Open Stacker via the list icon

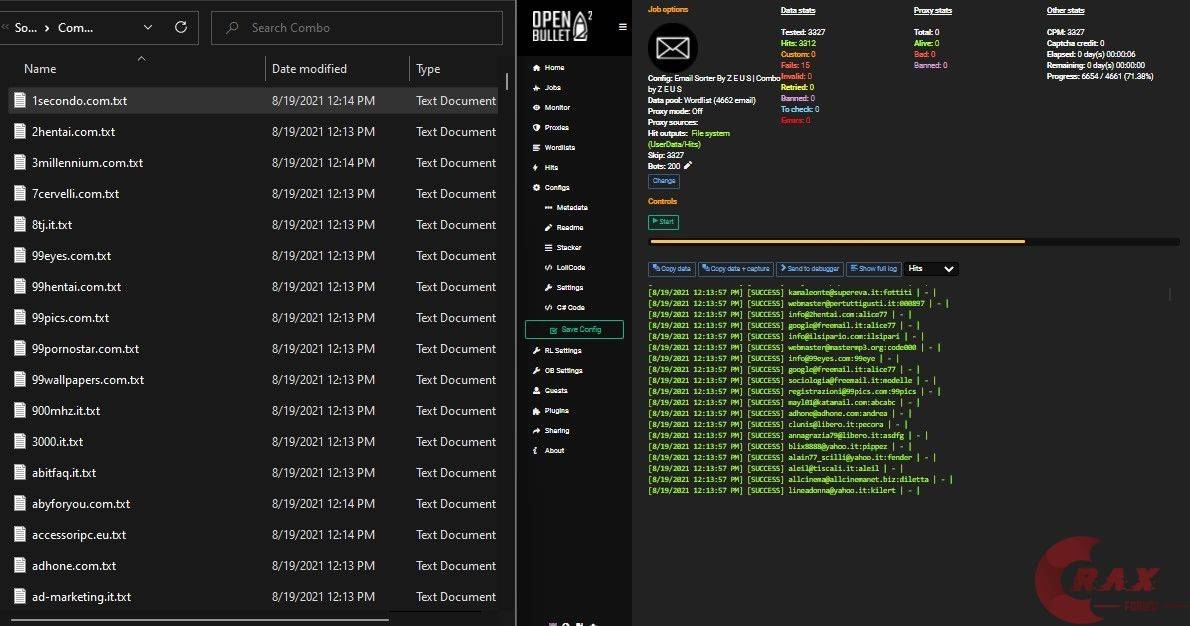point(549,247)
